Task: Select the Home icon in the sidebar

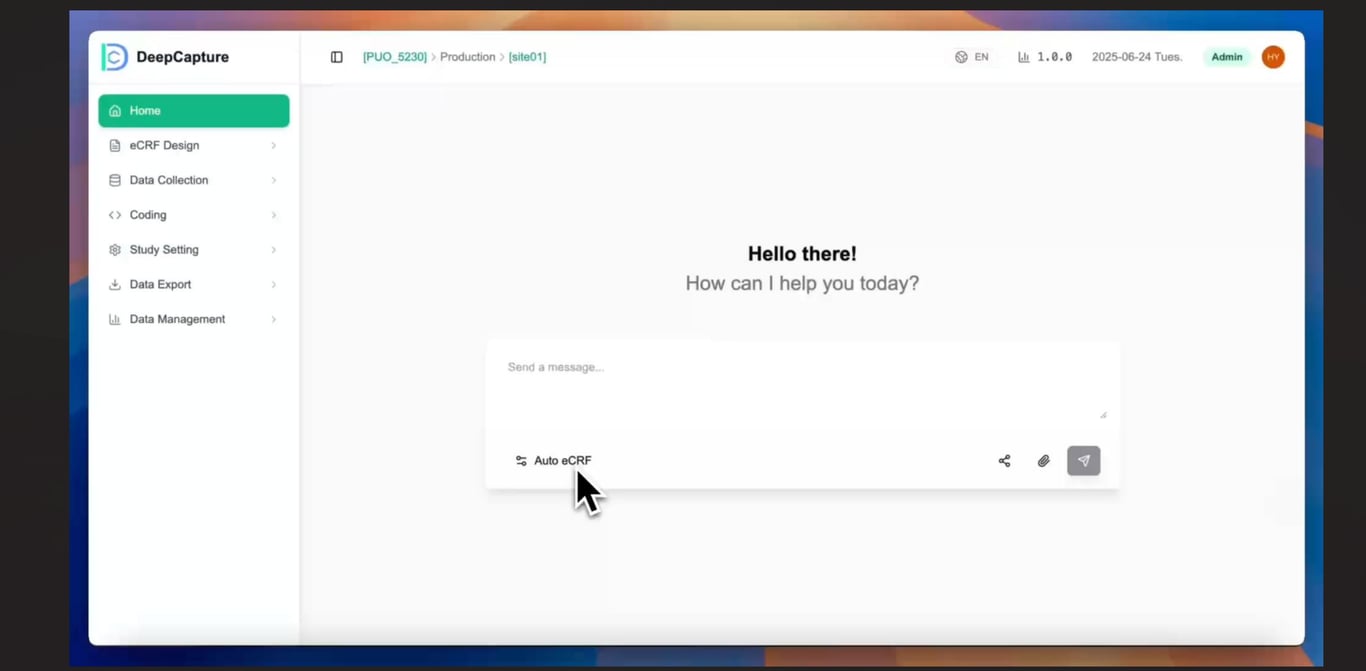Action: 114,110
